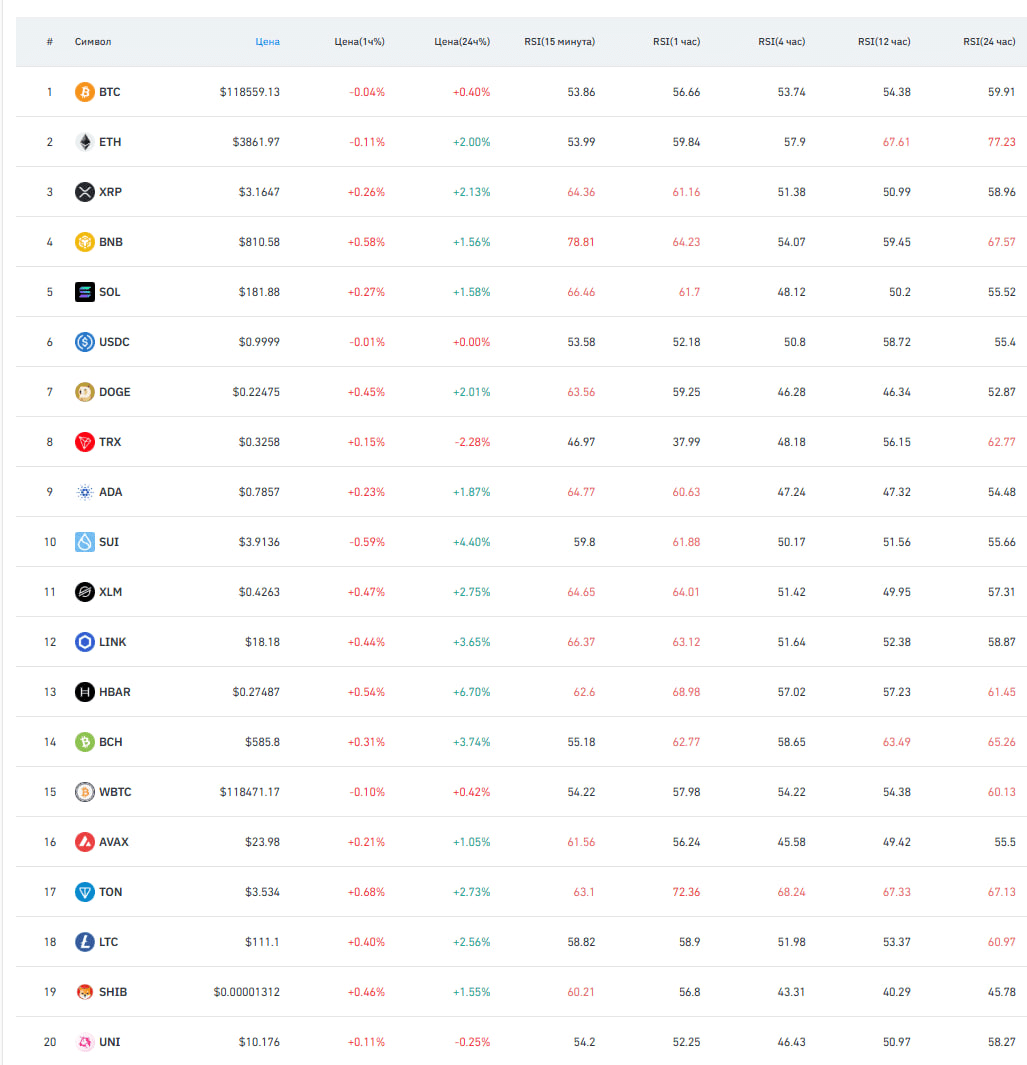Sort by the Символ column header
This screenshot has height=1065, width=1027.
click(x=93, y=41)
